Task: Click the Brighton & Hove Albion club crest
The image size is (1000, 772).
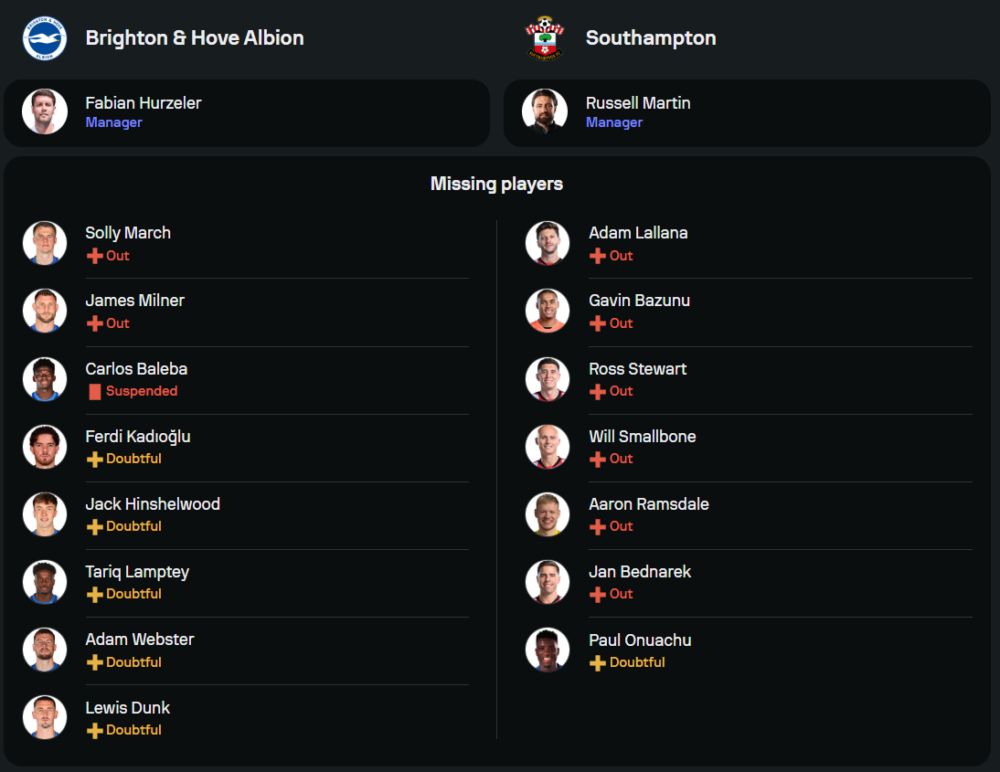Action: click(45, 38)
